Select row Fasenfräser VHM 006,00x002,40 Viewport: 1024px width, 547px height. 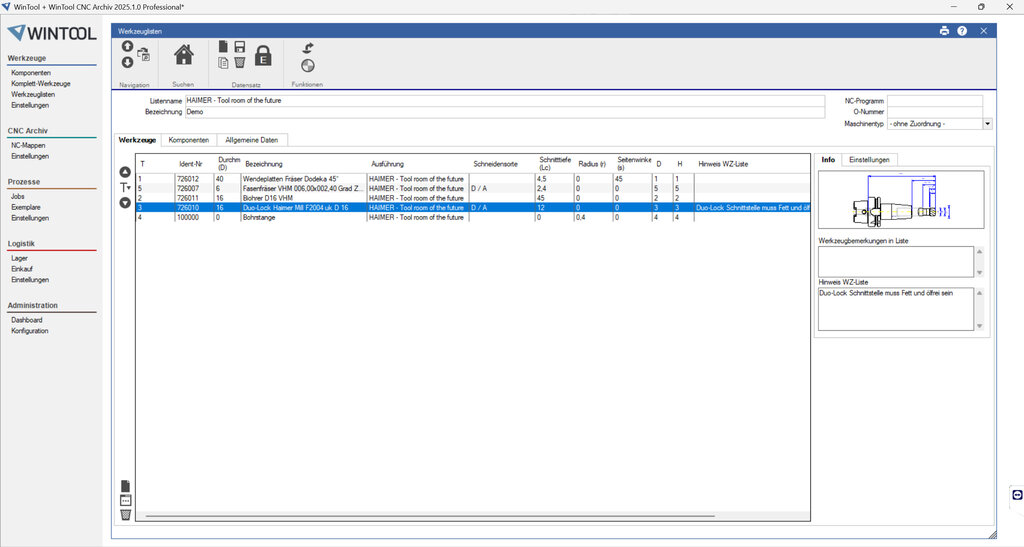[x=473, y=188]
